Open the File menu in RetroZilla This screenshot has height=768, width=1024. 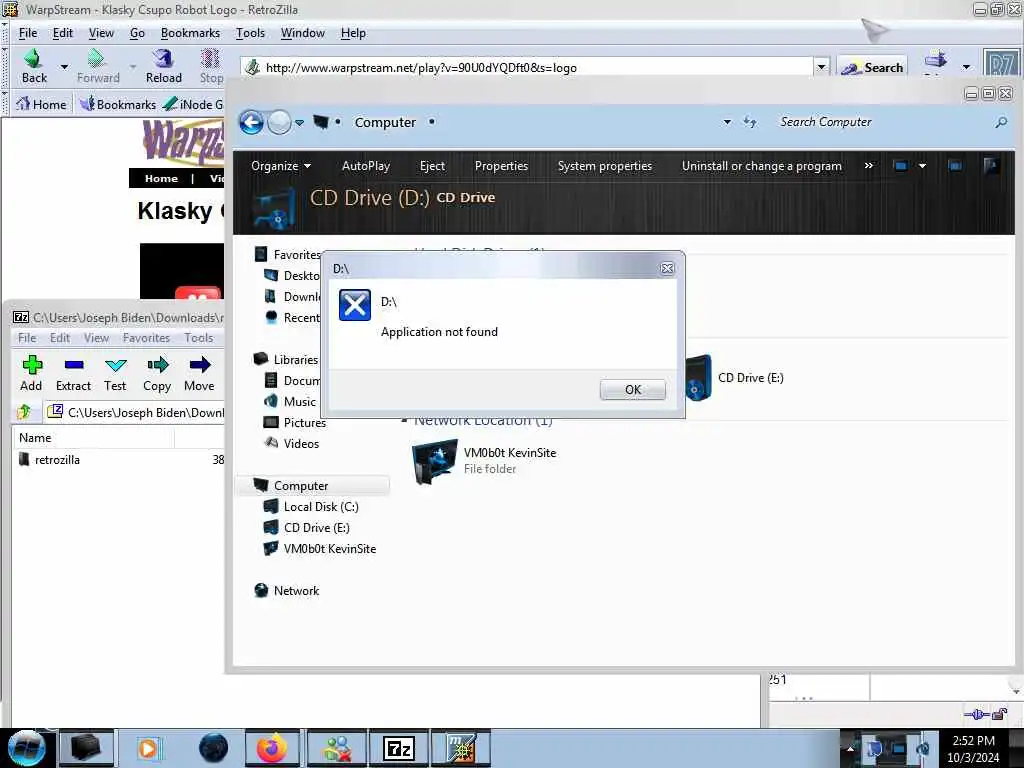[27, 33]
